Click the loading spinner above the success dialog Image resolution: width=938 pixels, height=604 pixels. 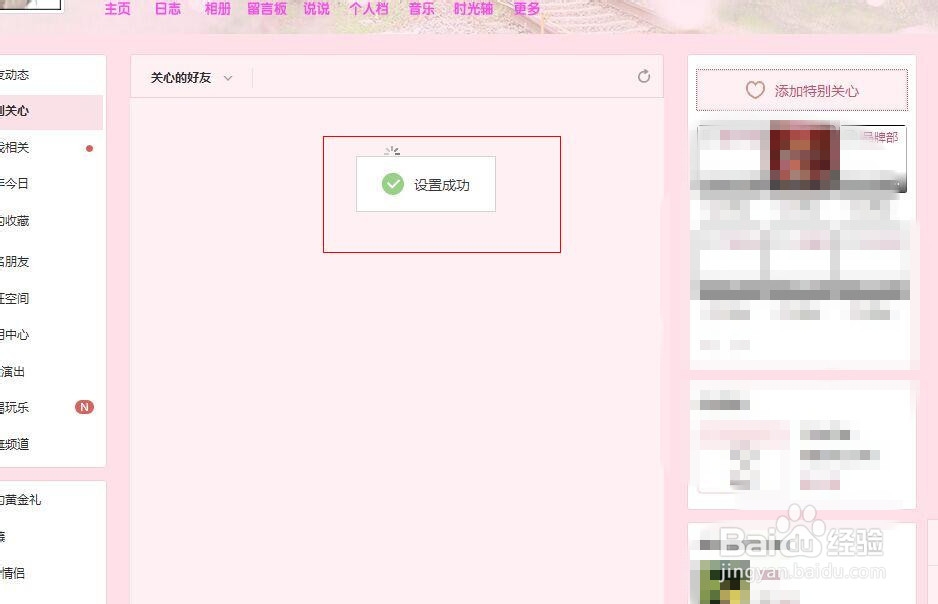392,148
